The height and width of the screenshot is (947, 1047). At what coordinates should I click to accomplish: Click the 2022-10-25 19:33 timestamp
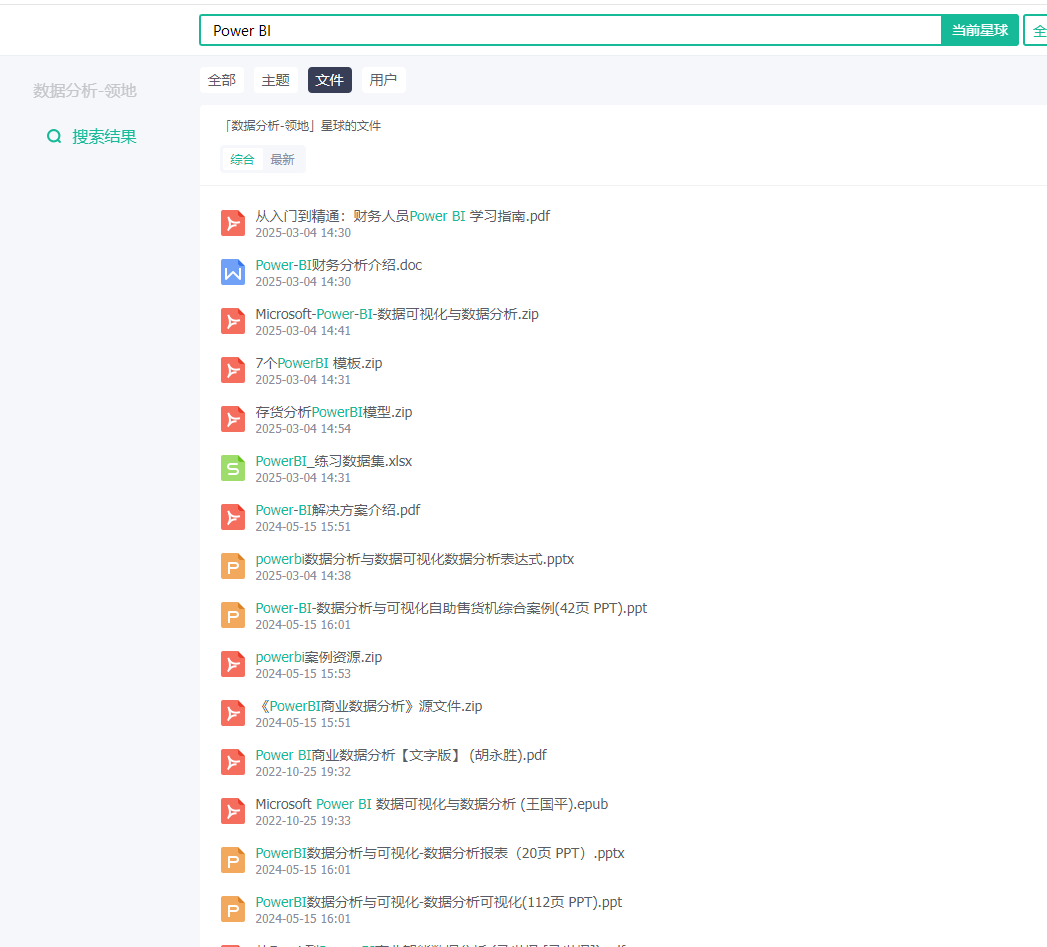click(x=303, y=821)
